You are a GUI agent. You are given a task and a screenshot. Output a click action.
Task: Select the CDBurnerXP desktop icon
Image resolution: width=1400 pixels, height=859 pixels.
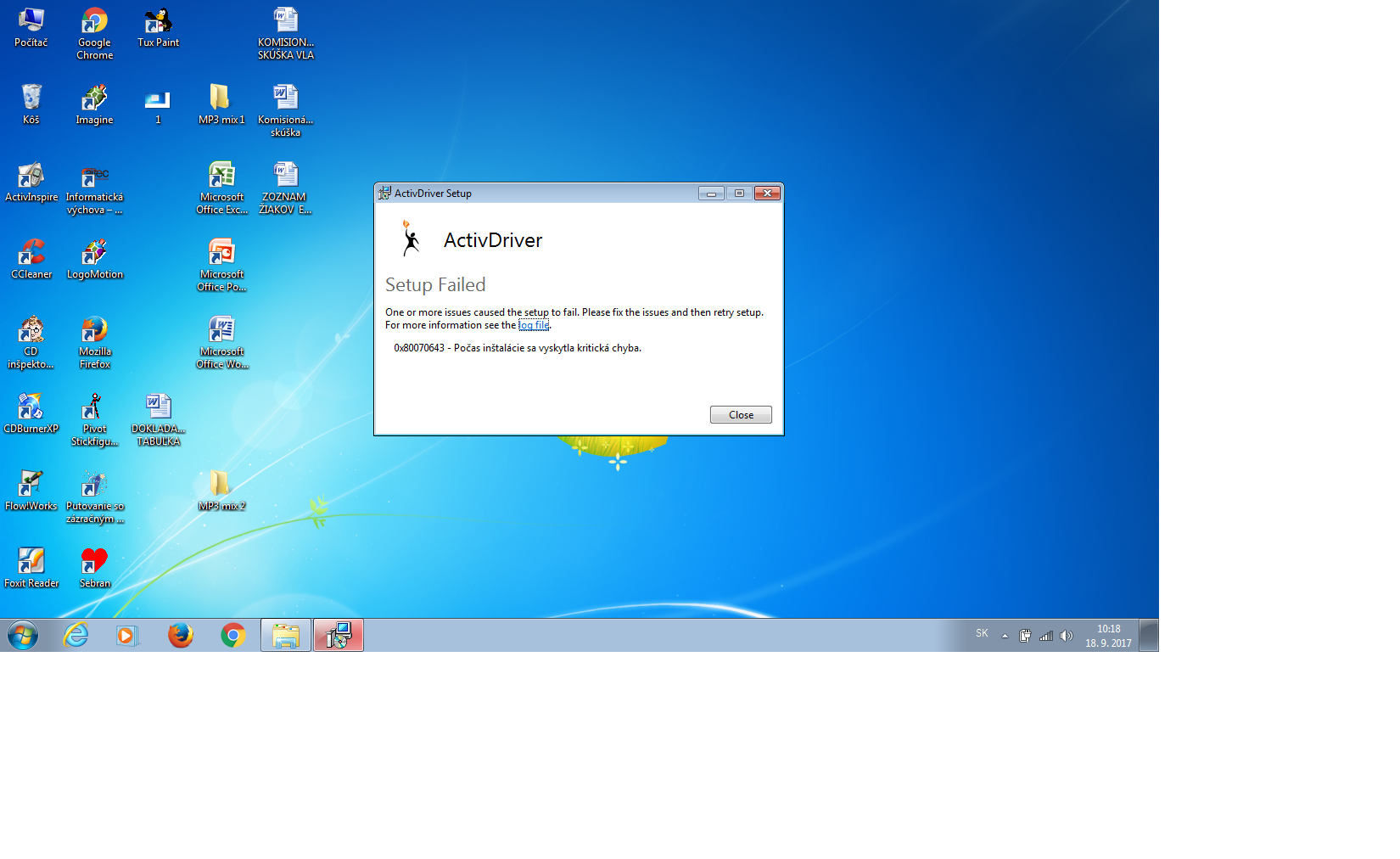tap(31, 413)
